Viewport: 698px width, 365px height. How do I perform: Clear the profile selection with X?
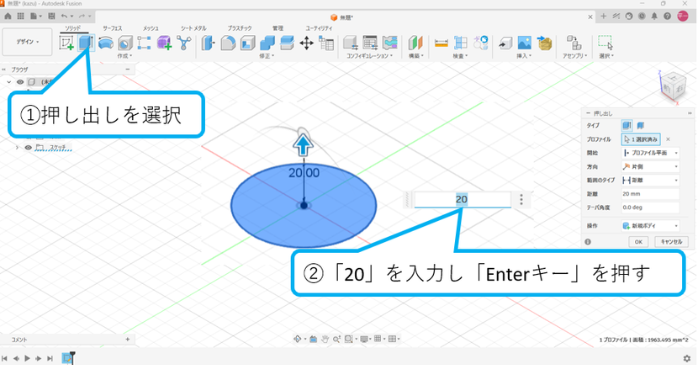[x=668, y=139]
